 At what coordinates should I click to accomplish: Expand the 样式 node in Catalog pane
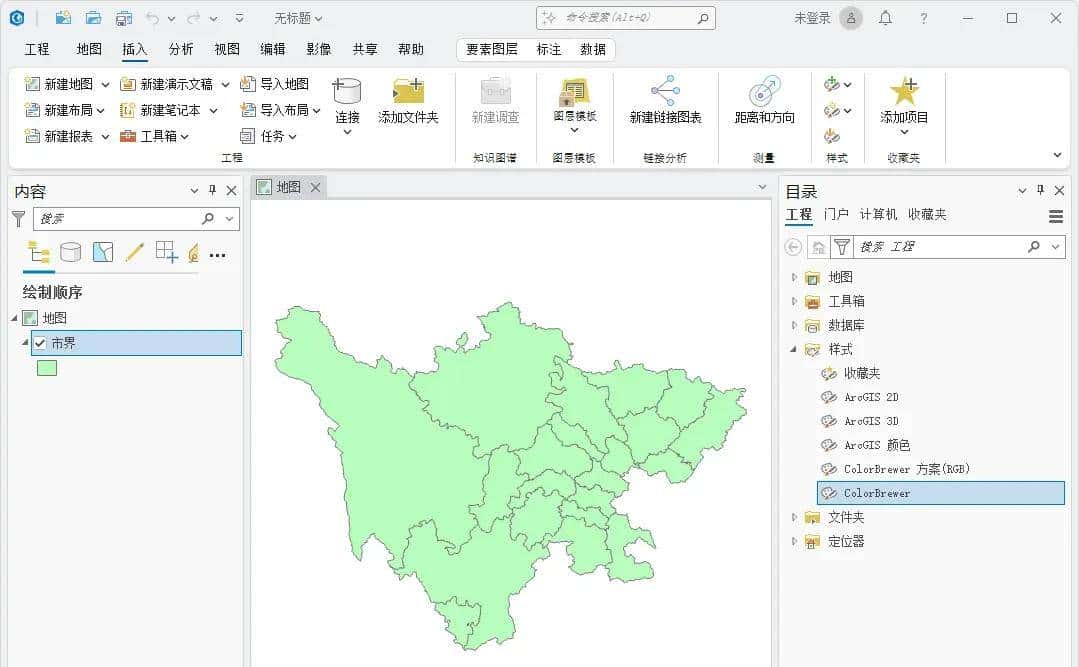click(x=794, y=349)
